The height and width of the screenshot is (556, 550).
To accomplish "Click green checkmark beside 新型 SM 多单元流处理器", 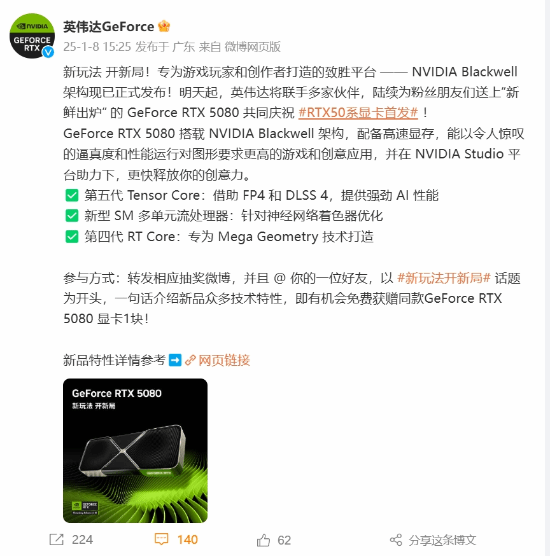I will click(x=72, y=216).
